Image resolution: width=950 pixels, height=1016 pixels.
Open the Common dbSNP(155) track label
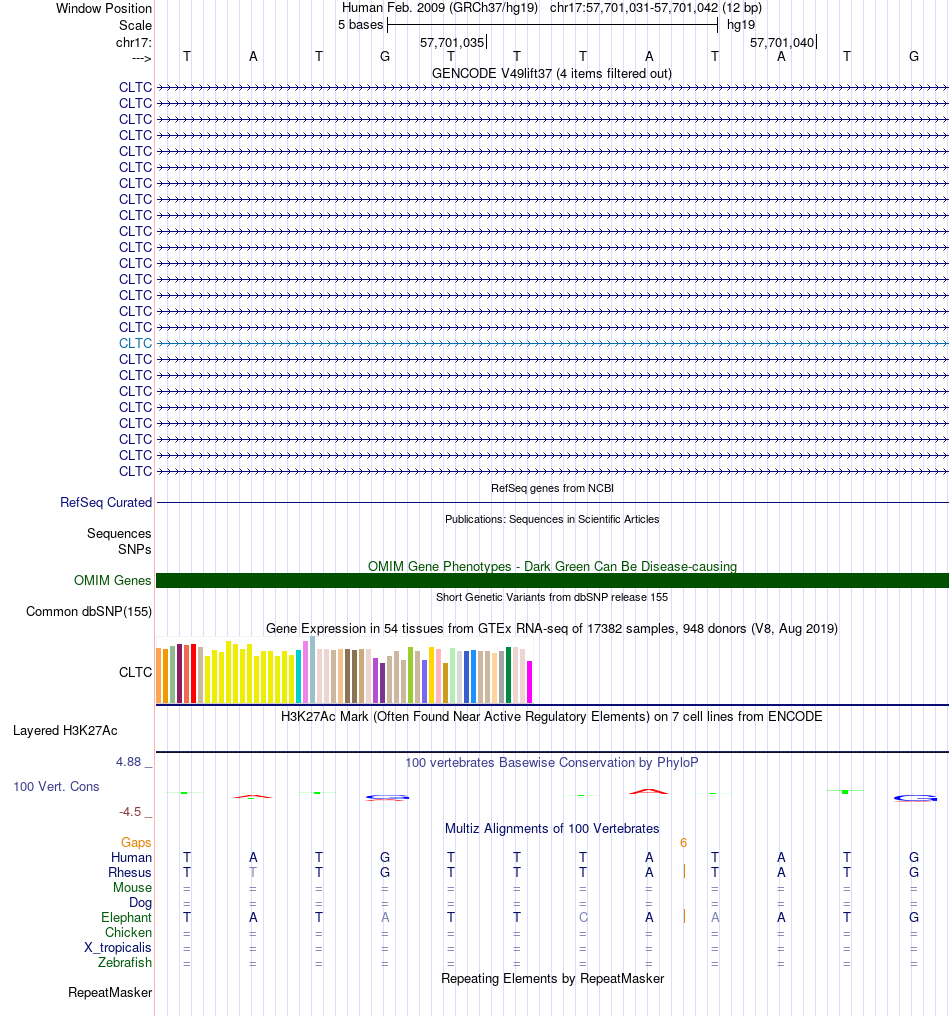[89, 612]
